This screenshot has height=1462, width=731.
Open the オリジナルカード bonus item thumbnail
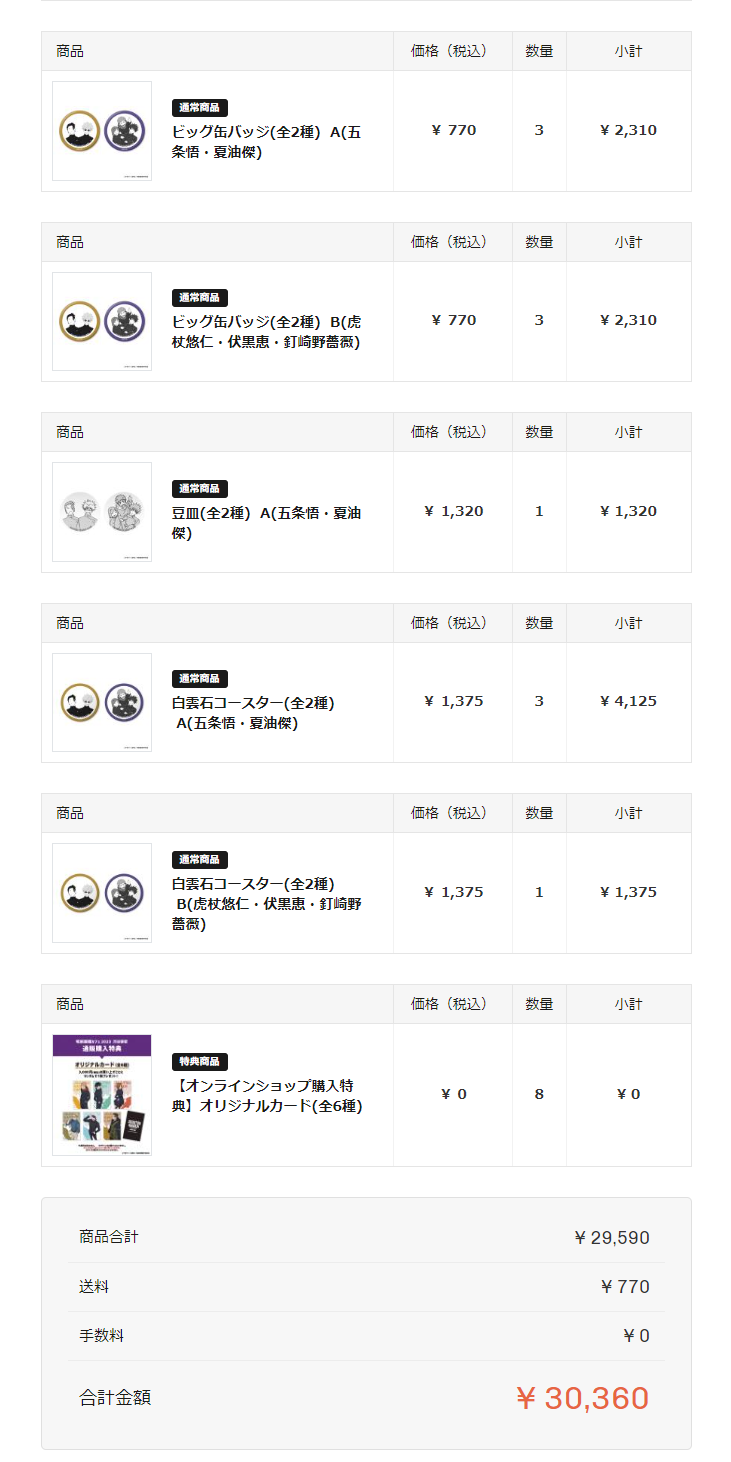(102, 1095)
